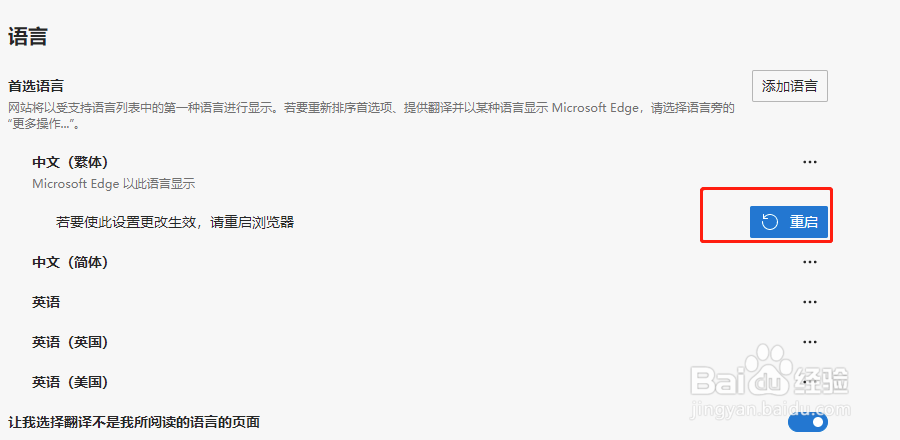Click the 请重启浏览器 notice text
This screenshot has width=900, height=440.
175,222
